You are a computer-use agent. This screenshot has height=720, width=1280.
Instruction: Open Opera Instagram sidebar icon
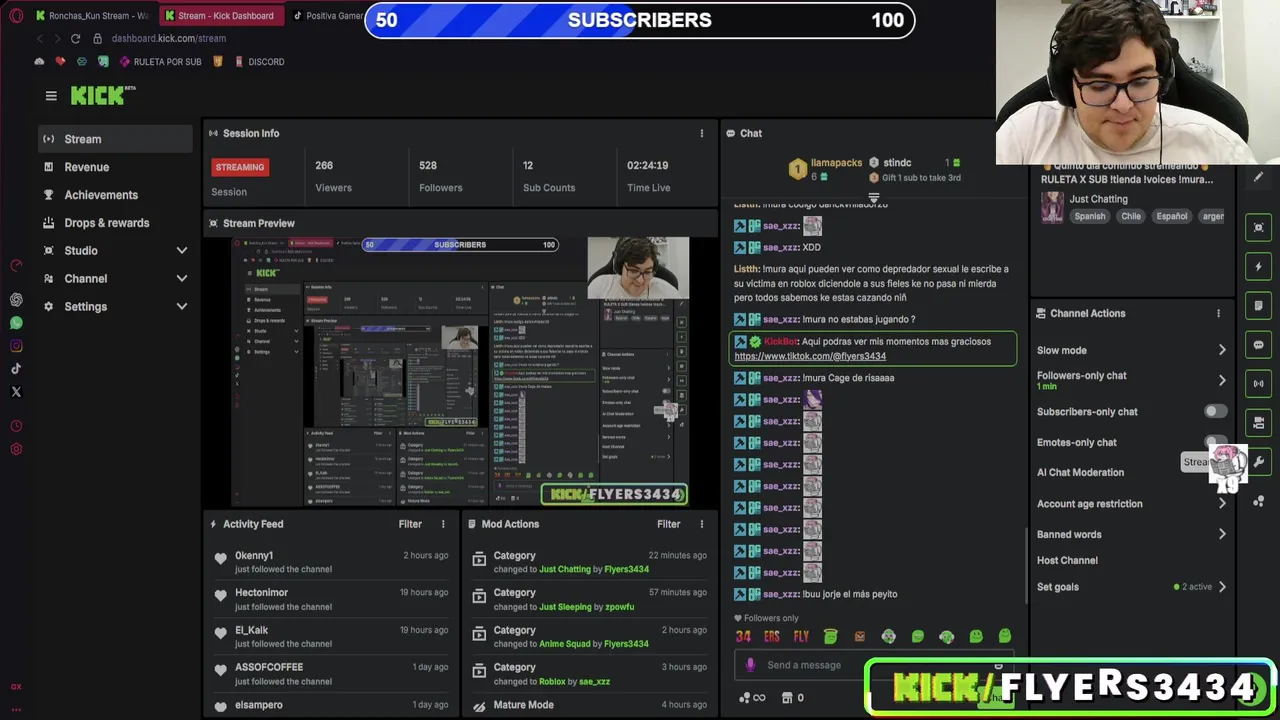point(16,346)
